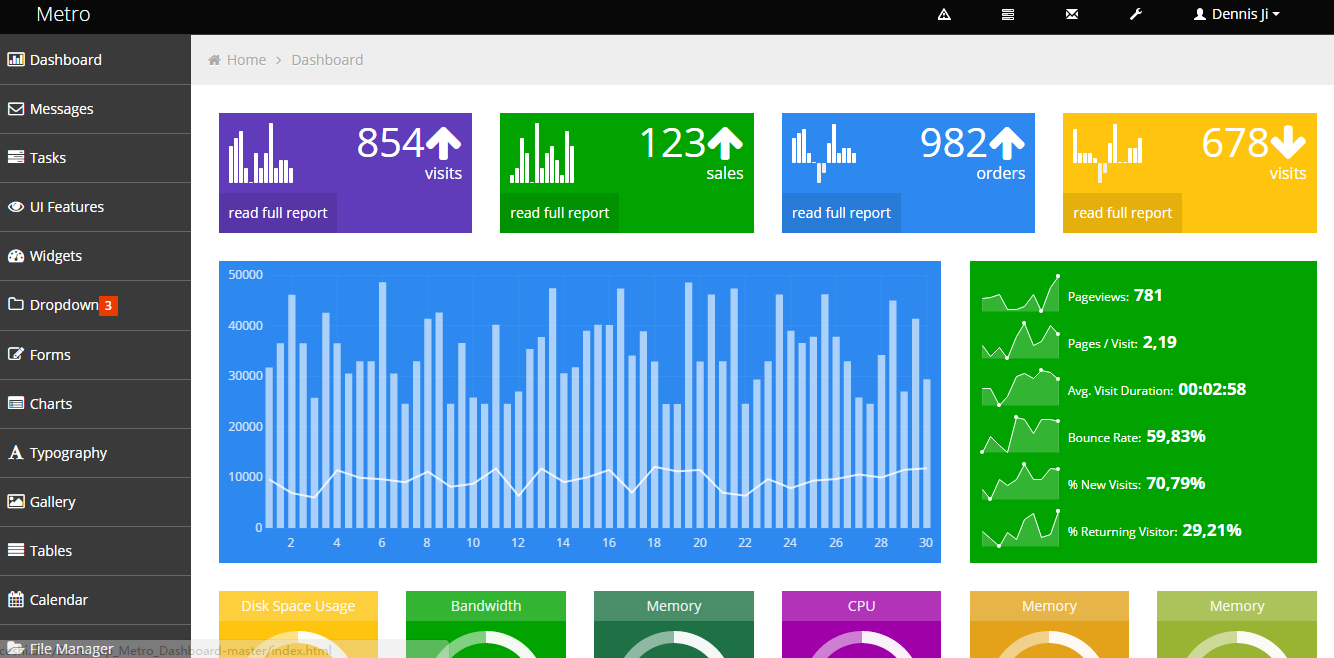This screenshot has height=658, width=1334.
Task: Click the 50000 label on chart axis
Action: point(245,275)
